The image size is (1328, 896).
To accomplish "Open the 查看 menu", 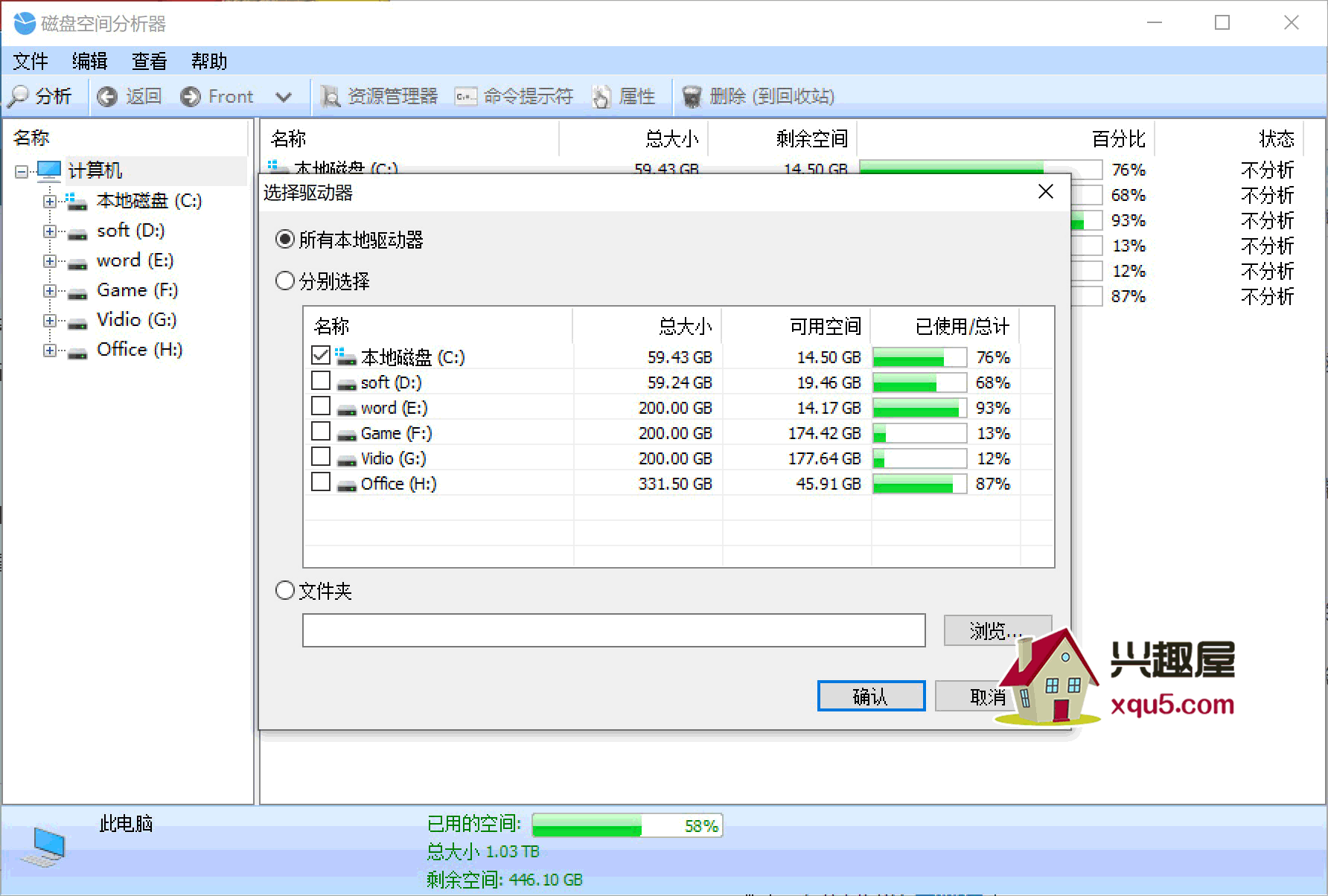I will 150,61.
